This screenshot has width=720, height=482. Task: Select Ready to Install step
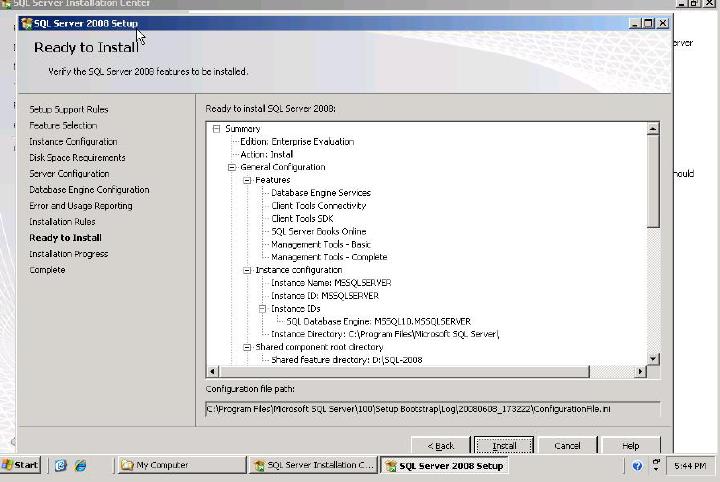pos(65,238)
